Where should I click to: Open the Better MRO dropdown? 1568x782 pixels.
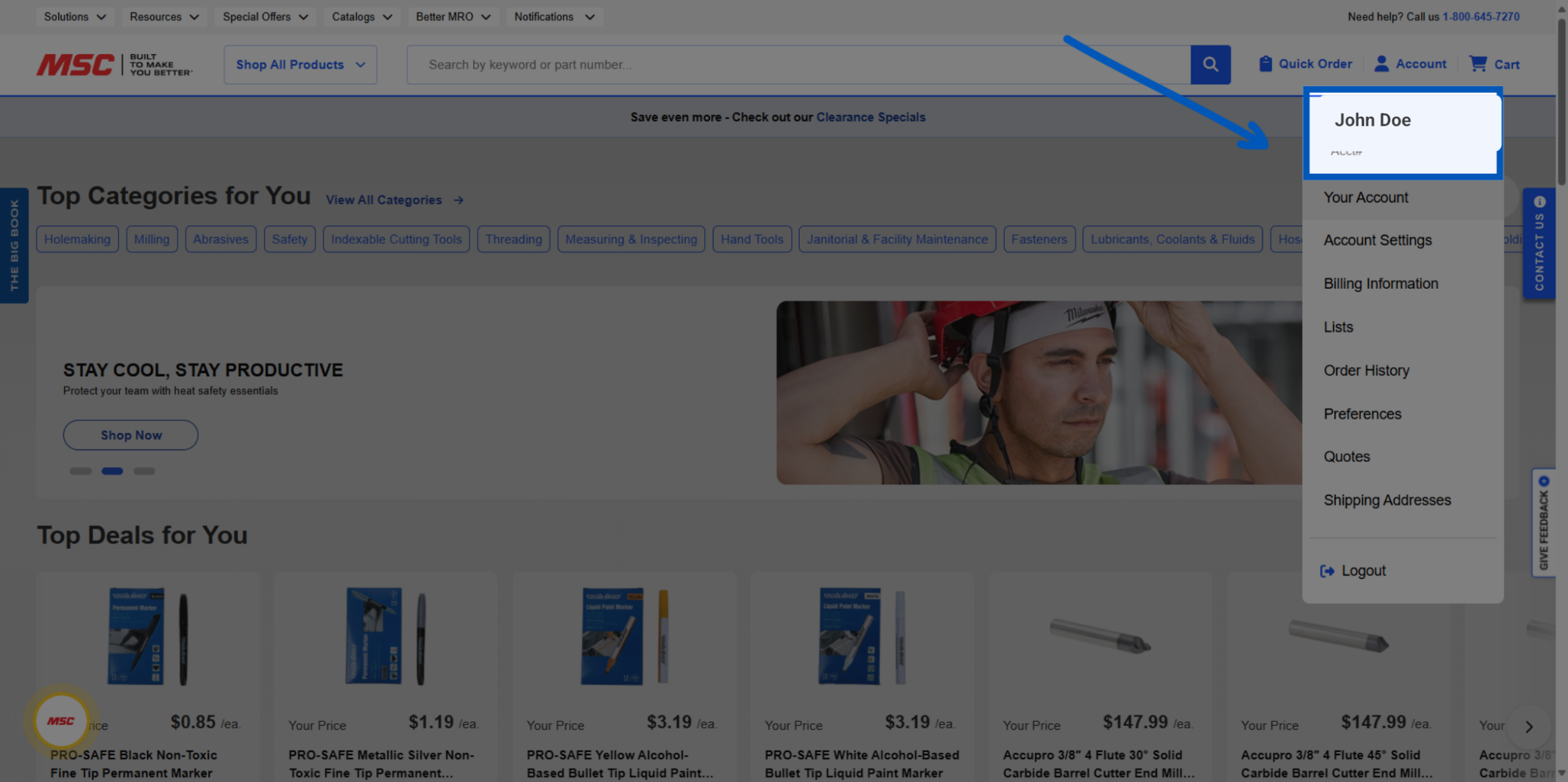(453, 17)
